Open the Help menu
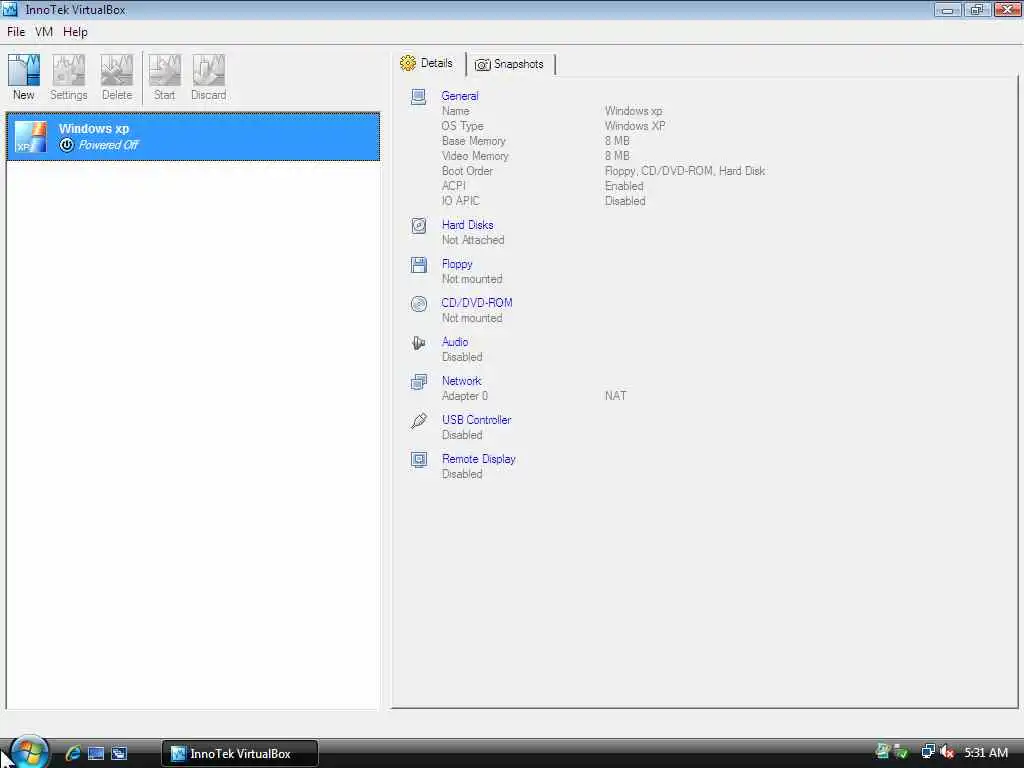This screenshot has height=768, width=1024. 75,32
